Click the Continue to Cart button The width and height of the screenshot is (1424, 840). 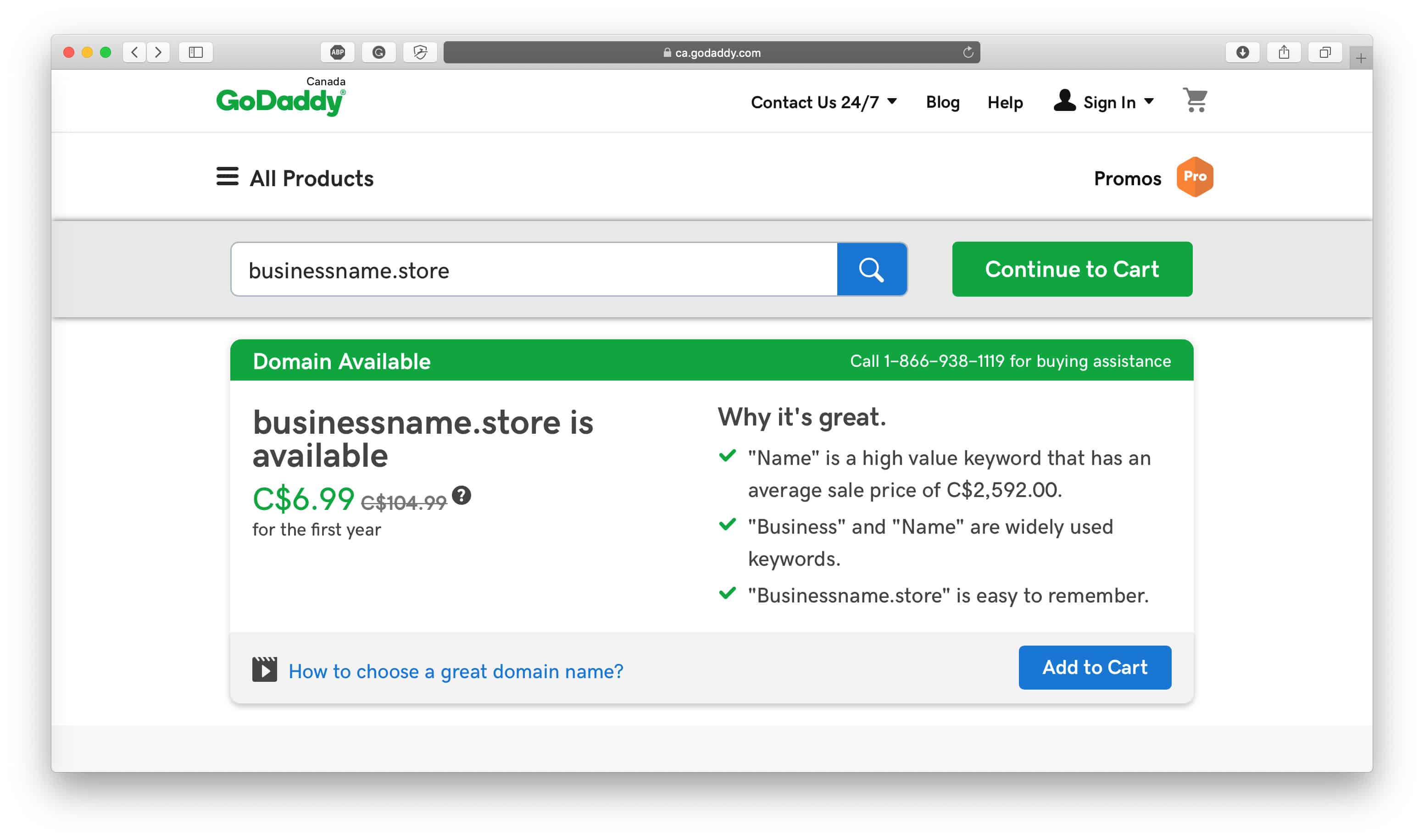click(1071, 270)
